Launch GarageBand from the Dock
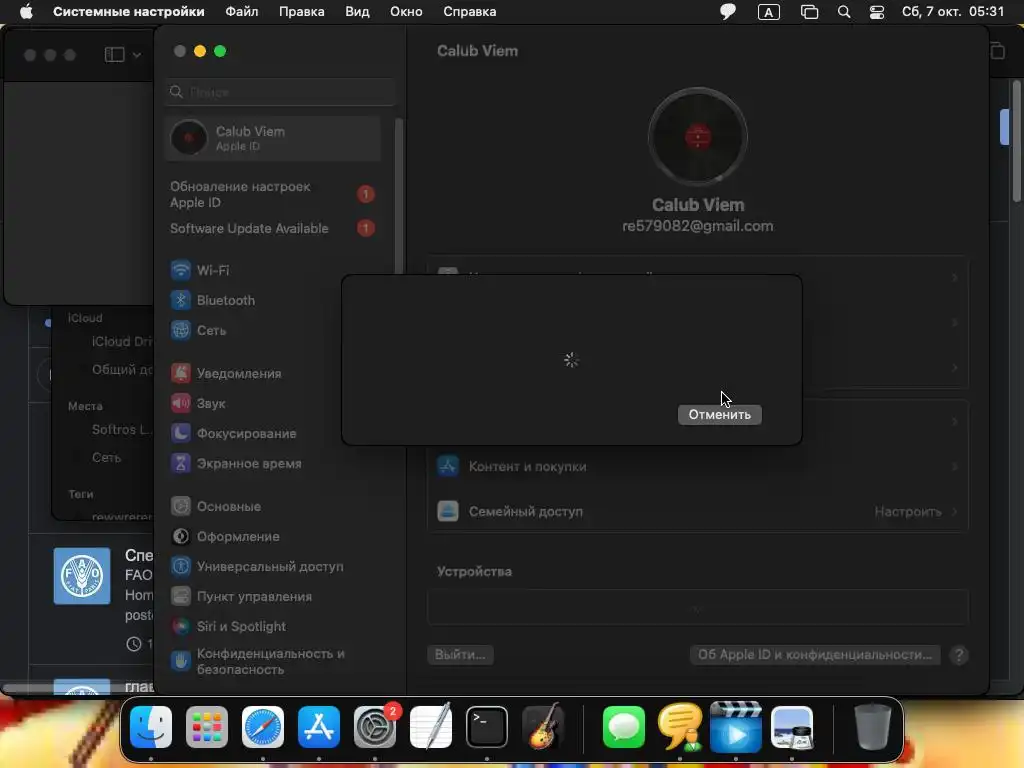The width and height of the screenshot is (1024, 768). 543,727
